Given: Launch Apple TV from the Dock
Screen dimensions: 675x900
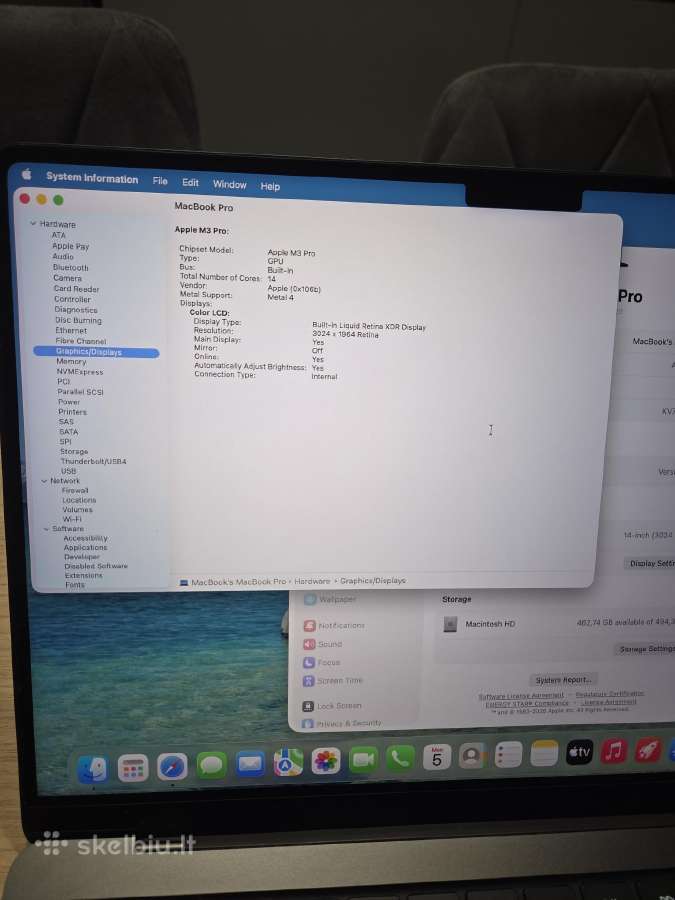Looking at the screenshot, I should 579,752.
